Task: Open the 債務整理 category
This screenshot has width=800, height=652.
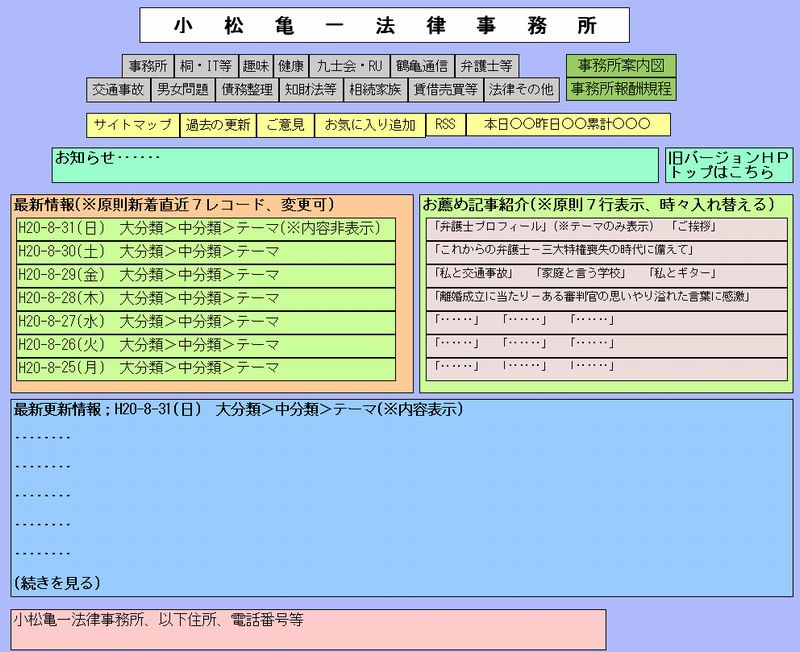Action: 247,89
